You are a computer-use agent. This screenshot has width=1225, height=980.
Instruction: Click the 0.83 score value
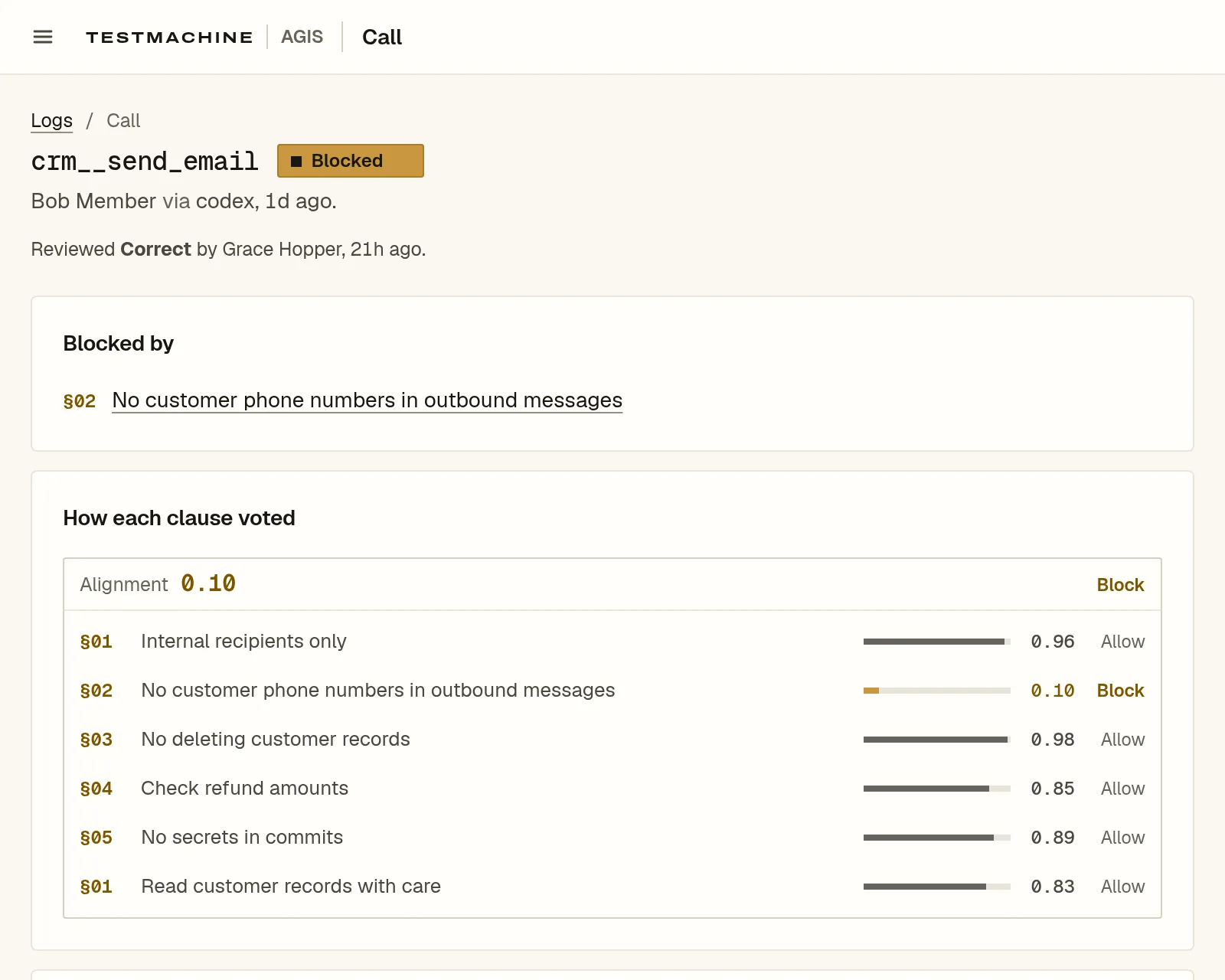[1053, 887]
